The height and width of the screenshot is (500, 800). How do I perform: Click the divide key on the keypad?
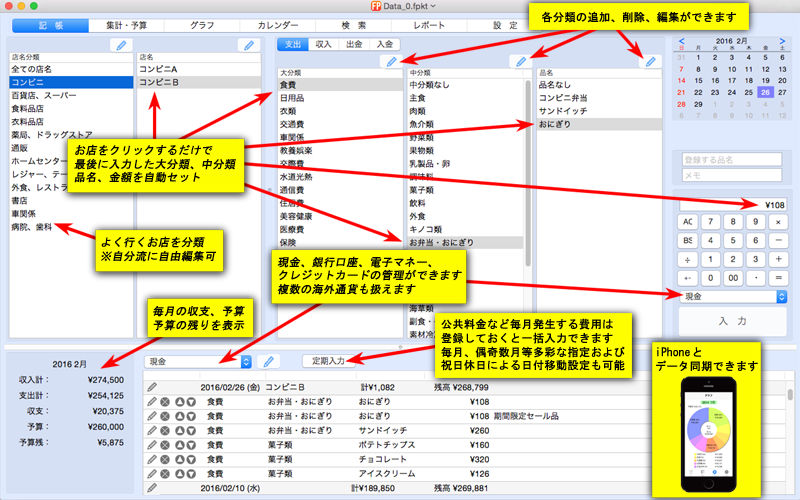point(688,259)
